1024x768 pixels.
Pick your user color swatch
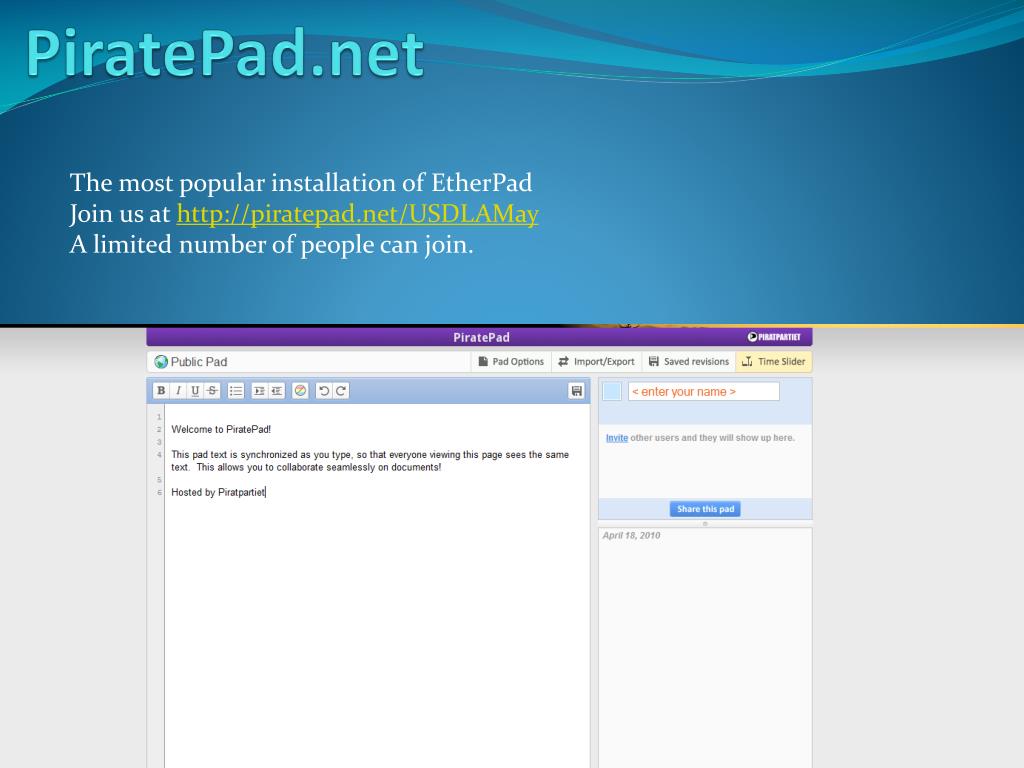click(612, 391)
